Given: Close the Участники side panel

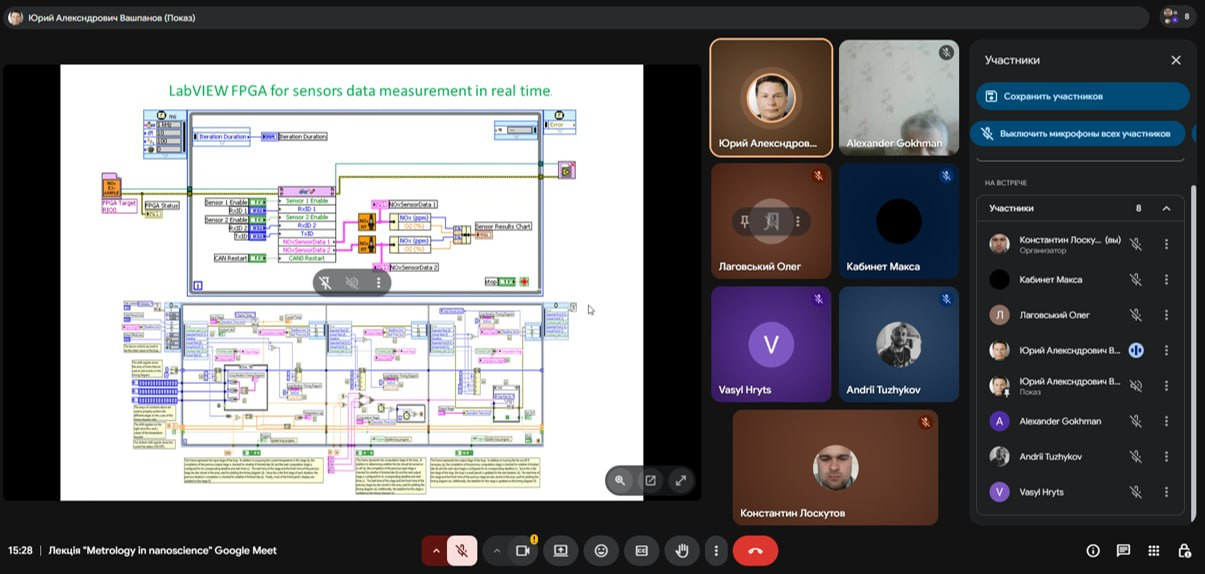Looking at the screenshot, I should tap(1176, 60).
